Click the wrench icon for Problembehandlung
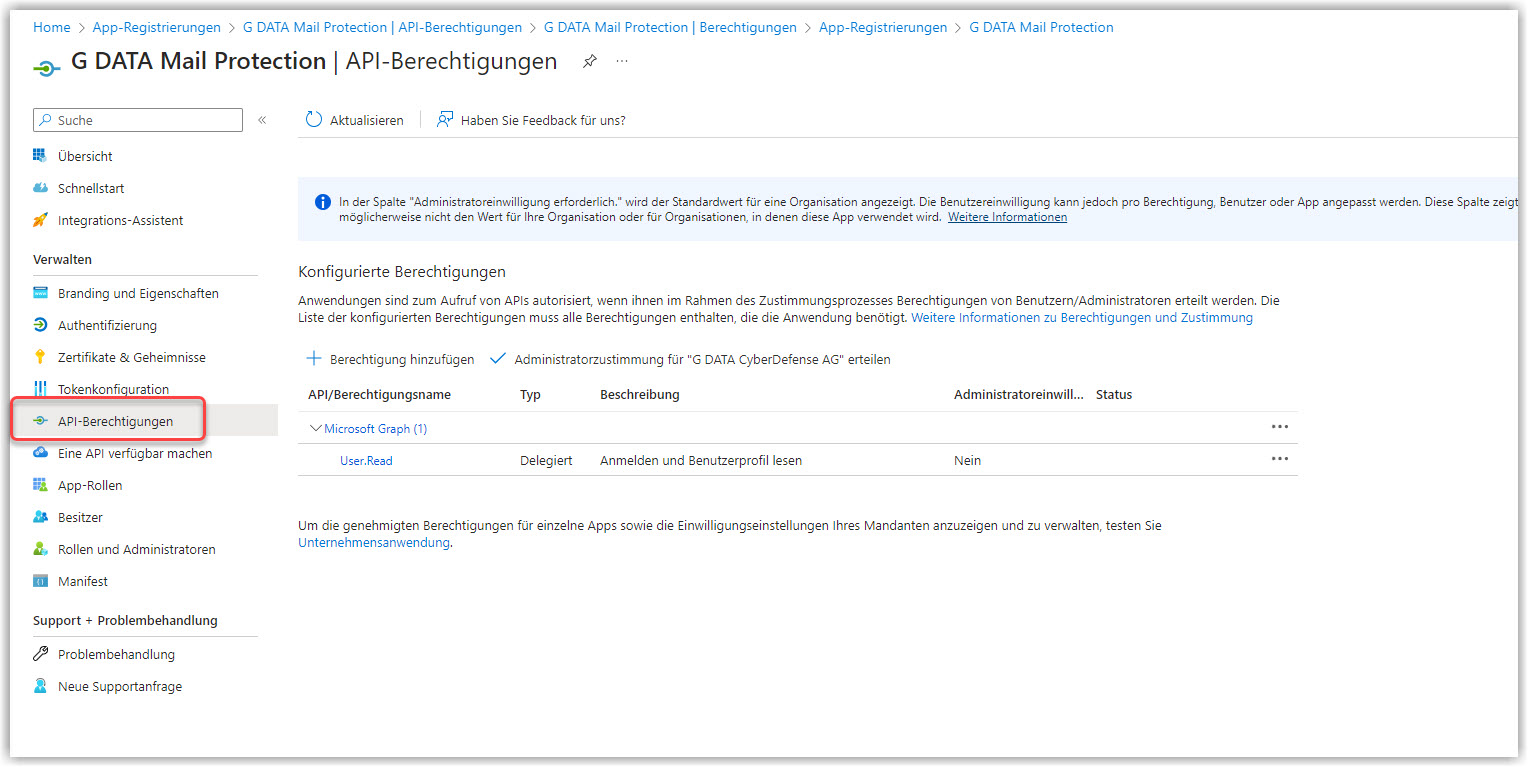This screenshot has height=767, width=1528. coord(40,654)
